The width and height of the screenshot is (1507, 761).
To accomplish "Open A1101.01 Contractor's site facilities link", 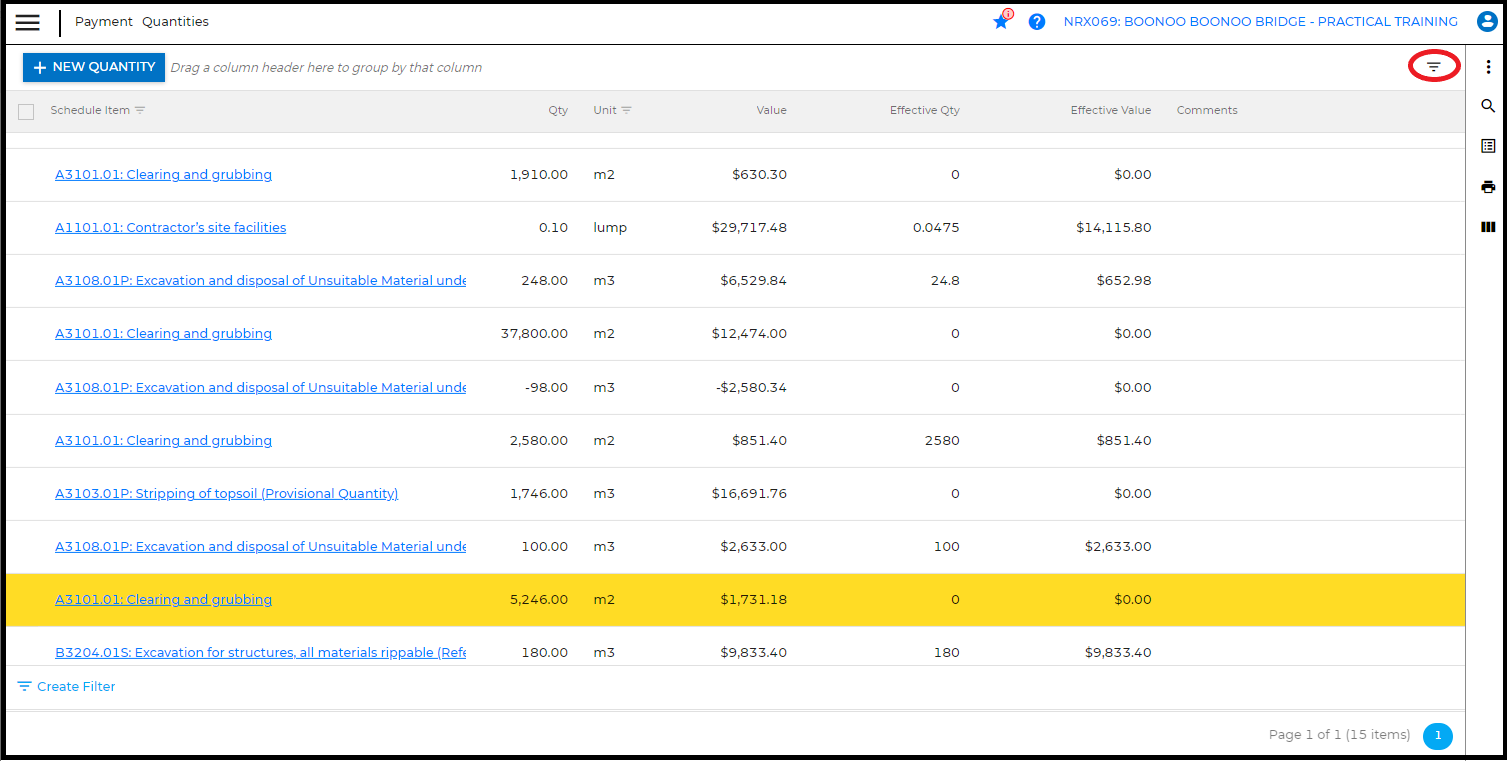I will pyautogui.click(x=170, y=228).
